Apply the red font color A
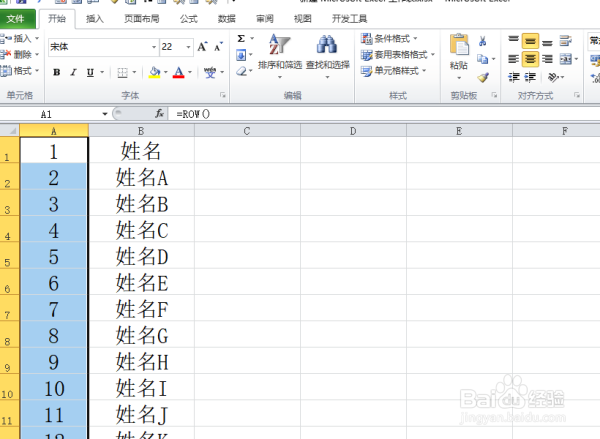 [x=179, y=72]
